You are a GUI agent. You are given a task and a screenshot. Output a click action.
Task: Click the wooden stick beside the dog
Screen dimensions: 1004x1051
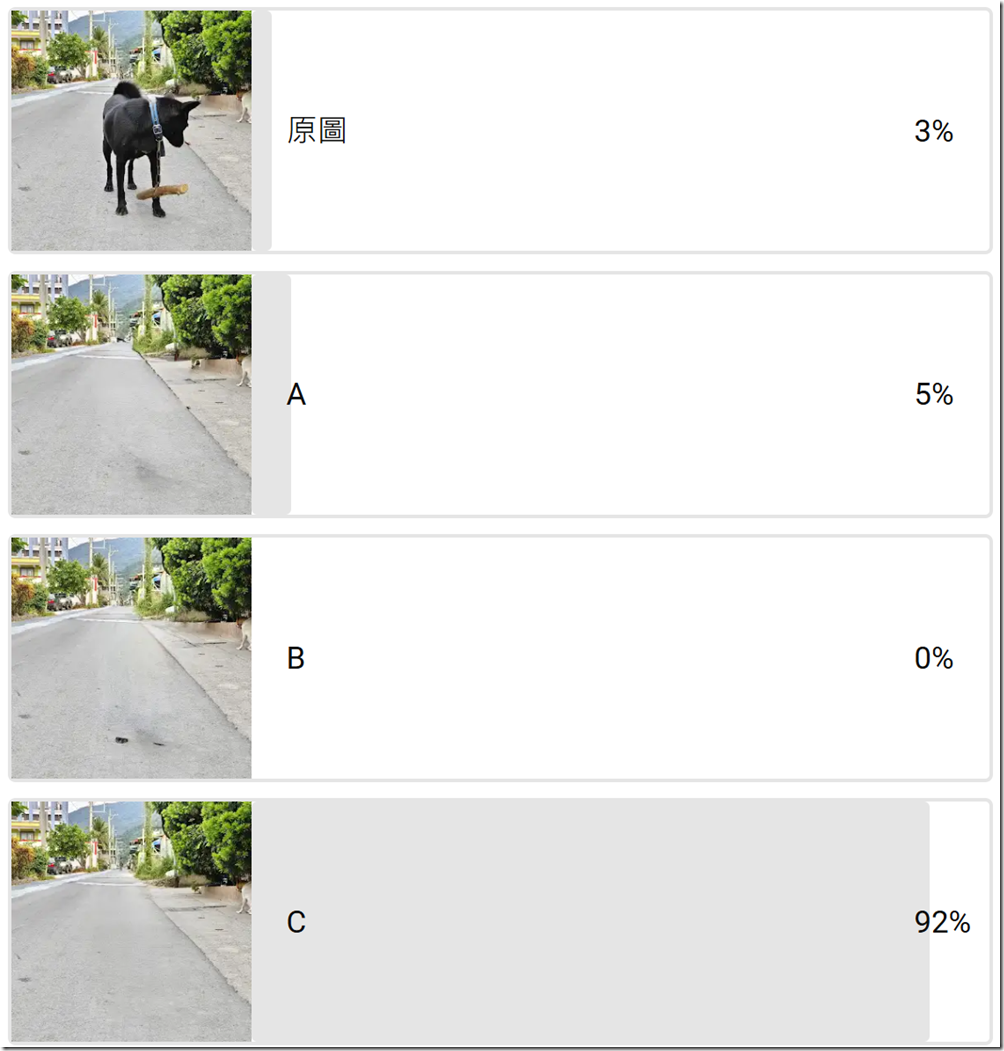(x=162, y=191)
